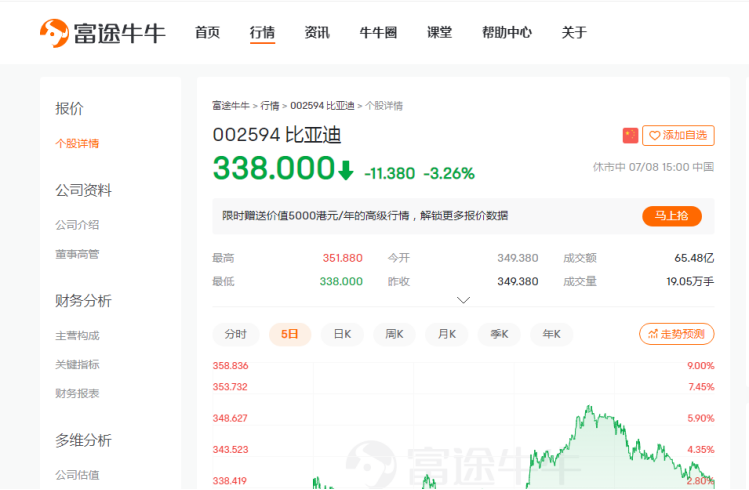Click the China flag icon
This screenshot has width=749, height=490.
[x=630, y=135]
